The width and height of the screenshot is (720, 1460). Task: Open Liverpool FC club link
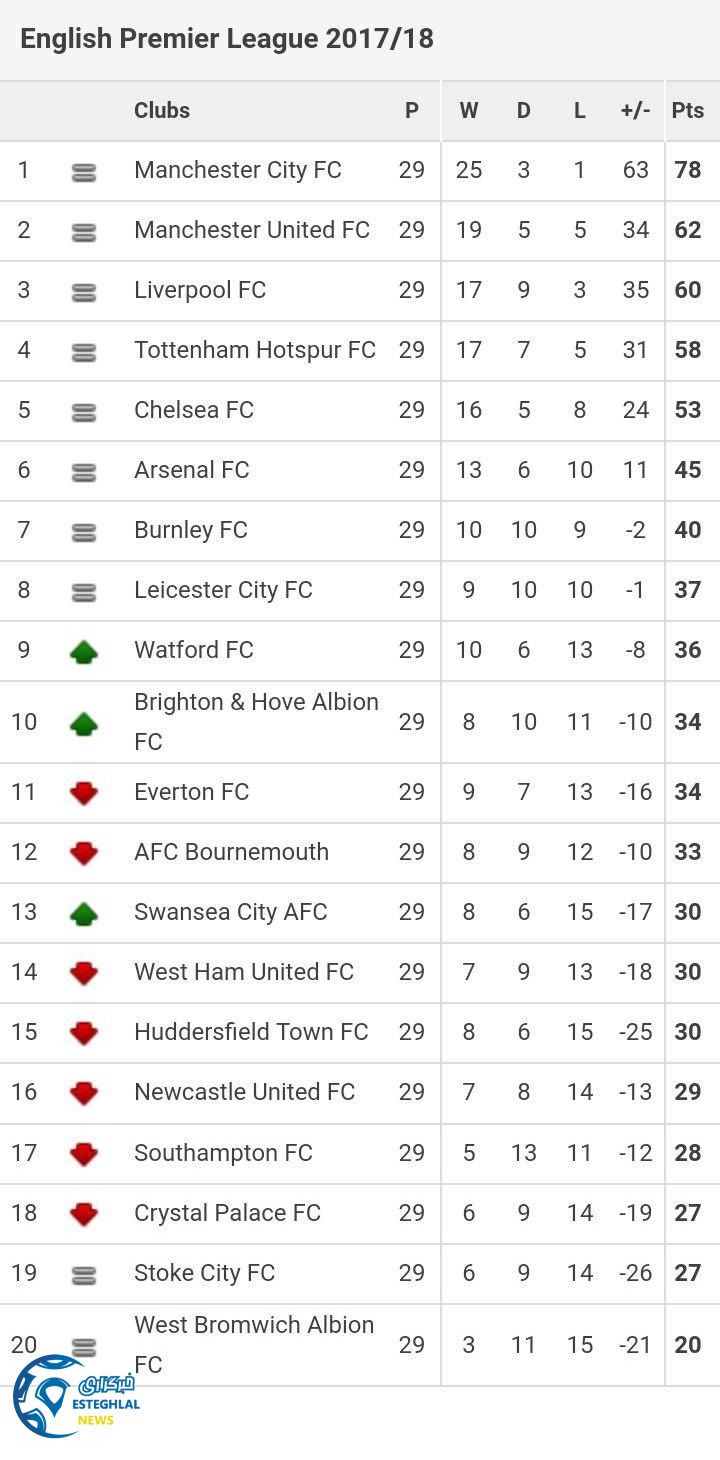coord(200,290)
